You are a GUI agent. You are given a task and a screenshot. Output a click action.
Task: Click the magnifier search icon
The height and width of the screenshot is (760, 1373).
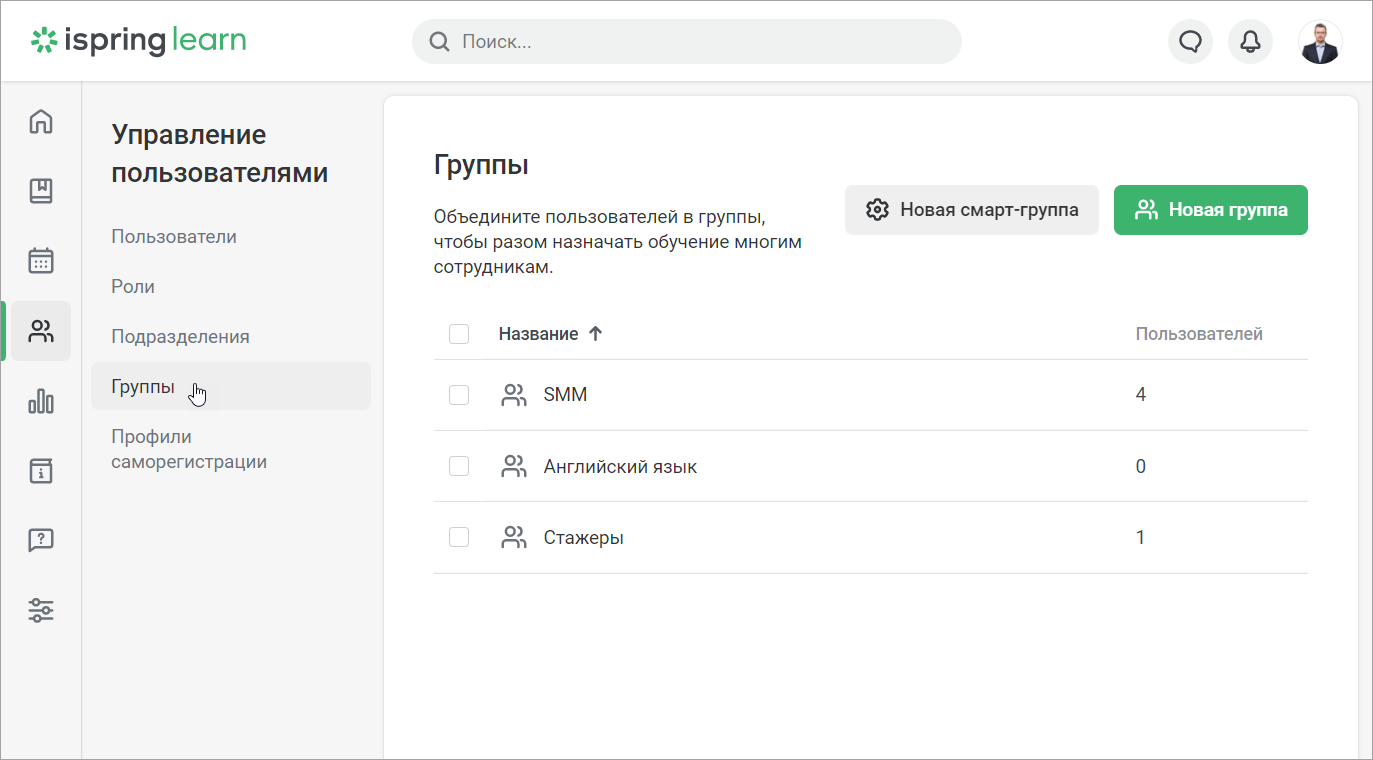pyautogui.click(x=438, y=42)
